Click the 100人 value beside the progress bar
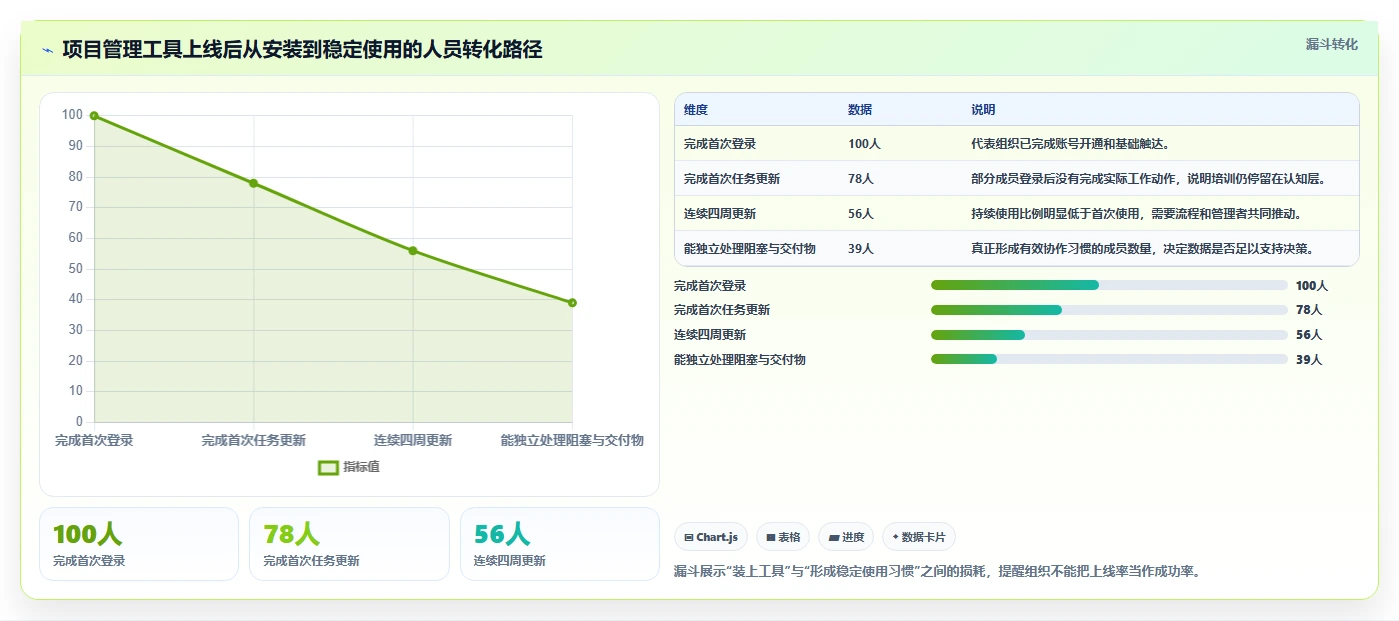The image size is (1399, 621). 1312,286
